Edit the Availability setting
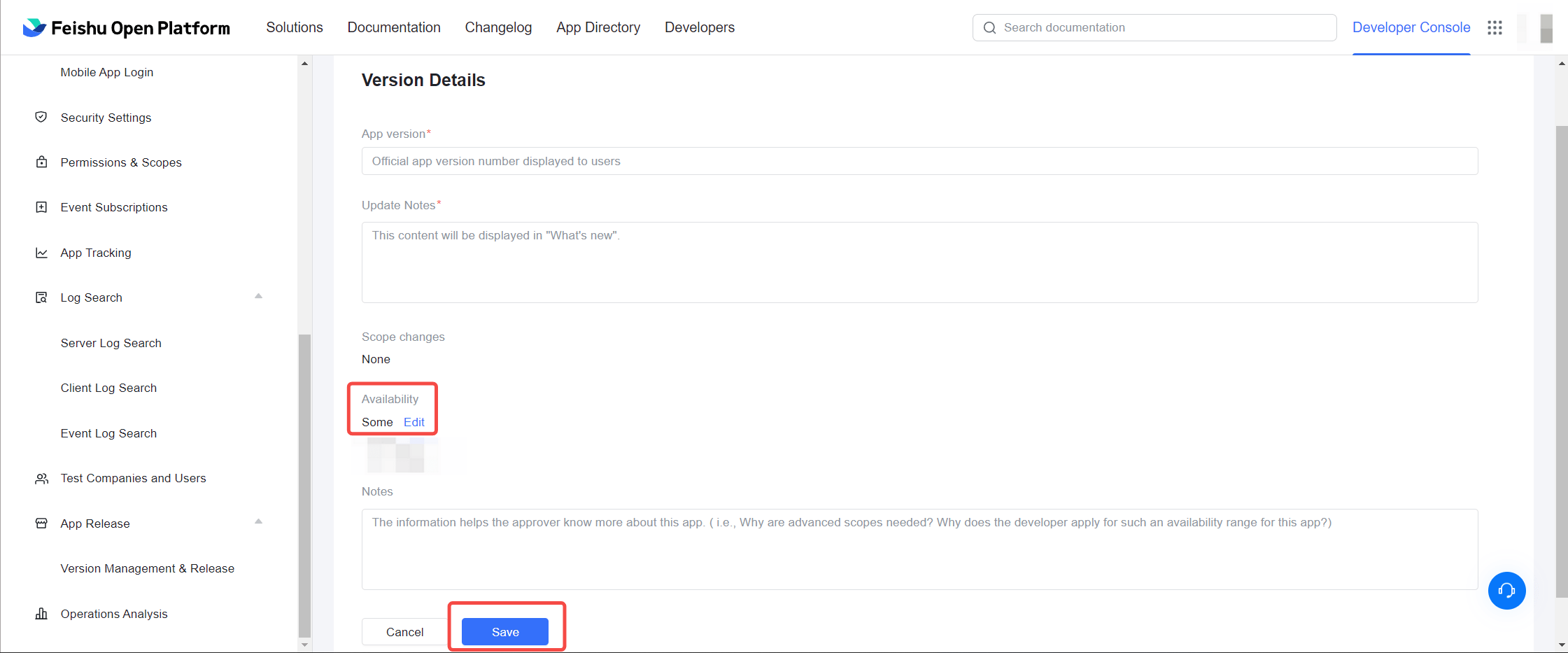The width and height of the screenshot is (1568, 653). 414,422
